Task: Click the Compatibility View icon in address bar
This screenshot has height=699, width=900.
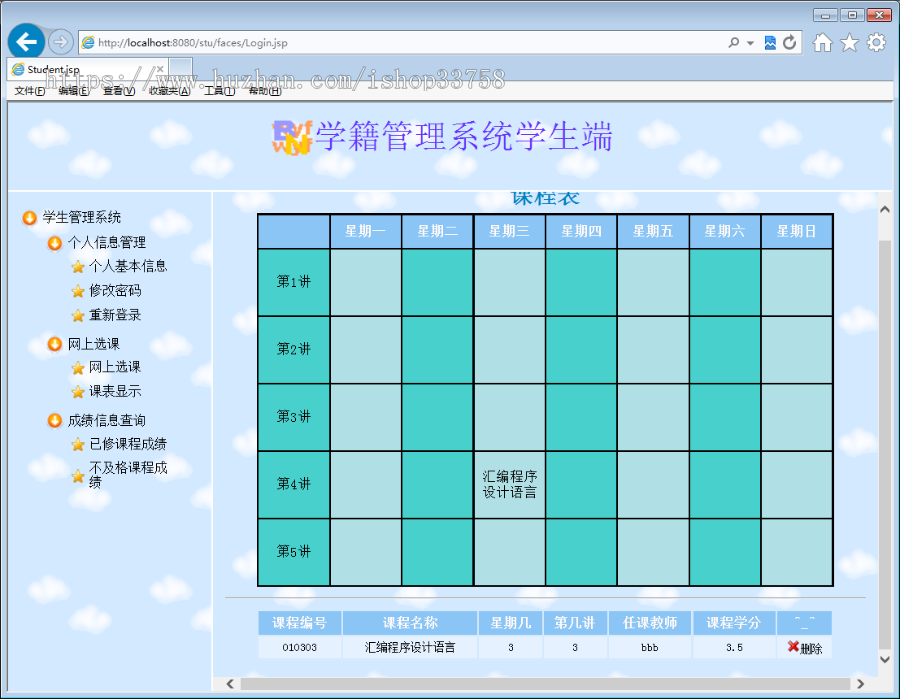Action: coord(771,42)
